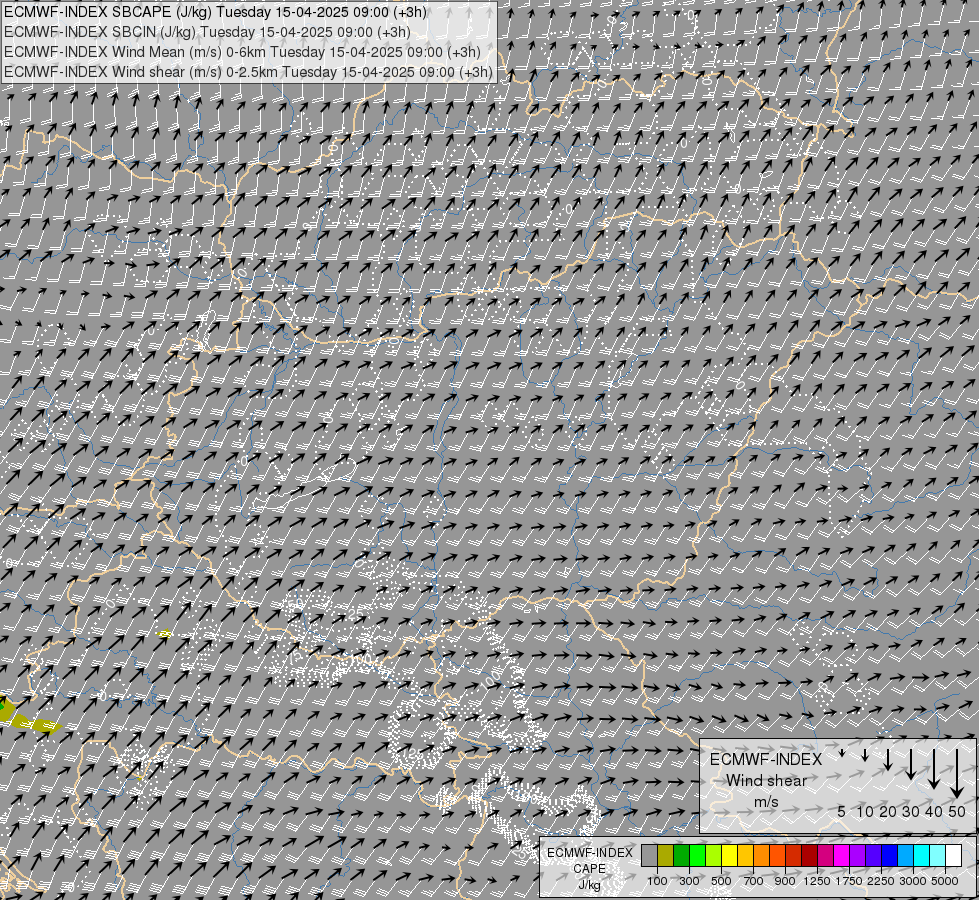The image size is (979, 900).
Task: Select the dark red CAPE legend swatch
Action: (810, 855)
